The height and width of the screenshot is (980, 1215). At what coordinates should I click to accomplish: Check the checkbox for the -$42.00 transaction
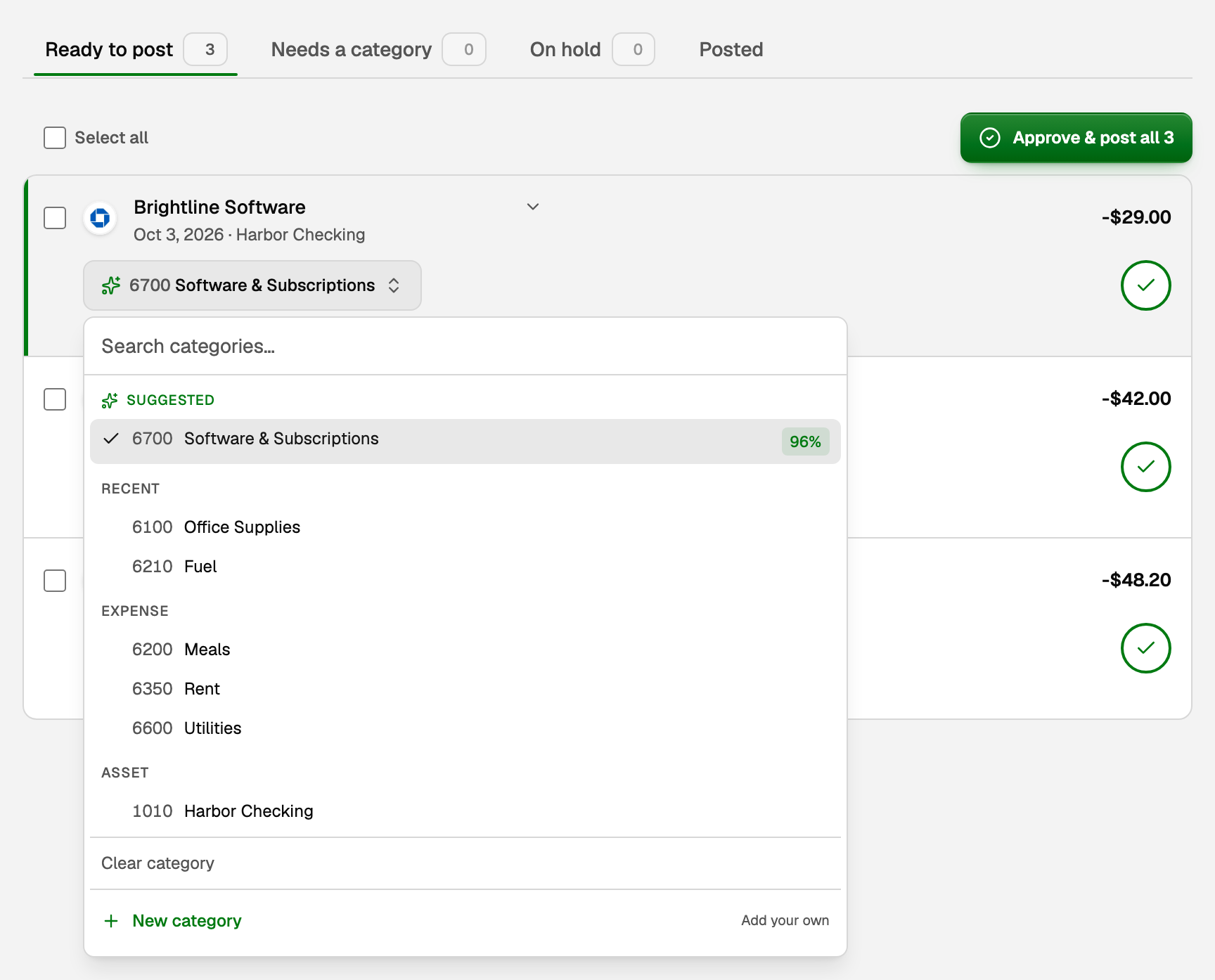(x=55, y=399)
